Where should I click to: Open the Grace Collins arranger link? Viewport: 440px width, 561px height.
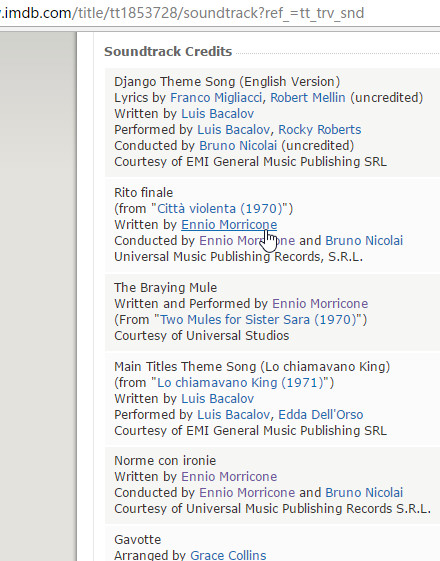228,555
